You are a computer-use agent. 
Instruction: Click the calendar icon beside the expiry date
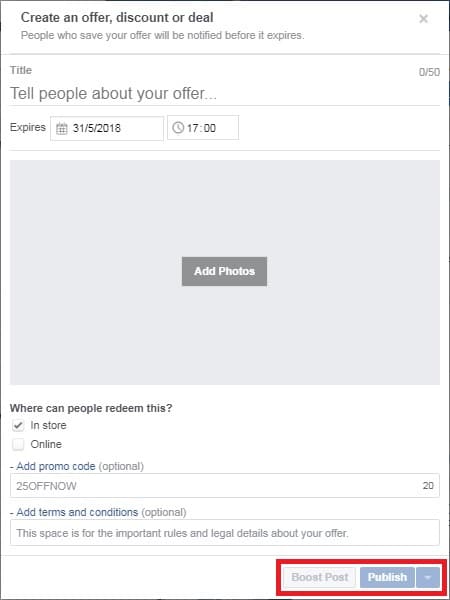click(x=62, y=128)
